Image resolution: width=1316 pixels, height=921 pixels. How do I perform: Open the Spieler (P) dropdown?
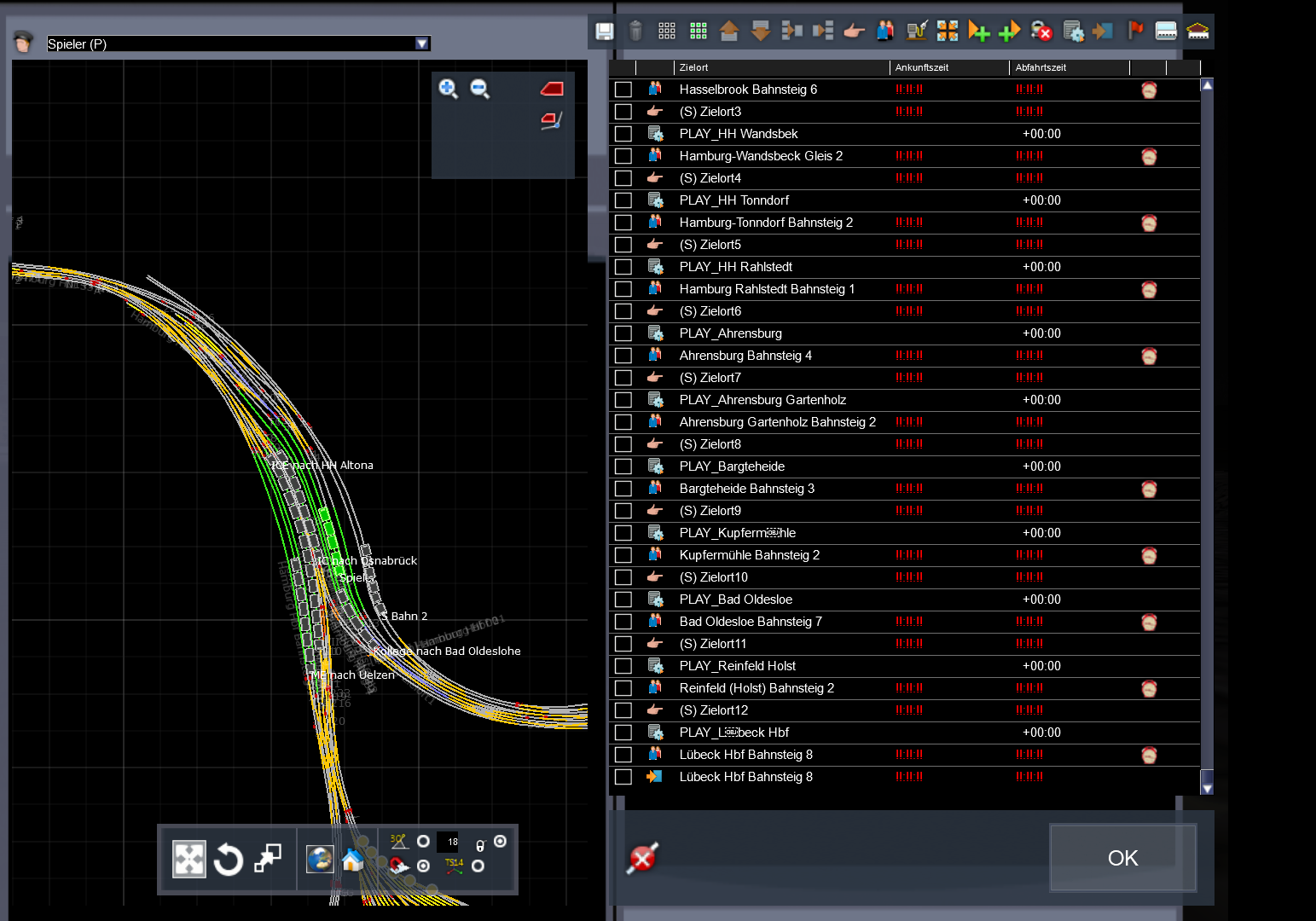(x=421, y=43)
